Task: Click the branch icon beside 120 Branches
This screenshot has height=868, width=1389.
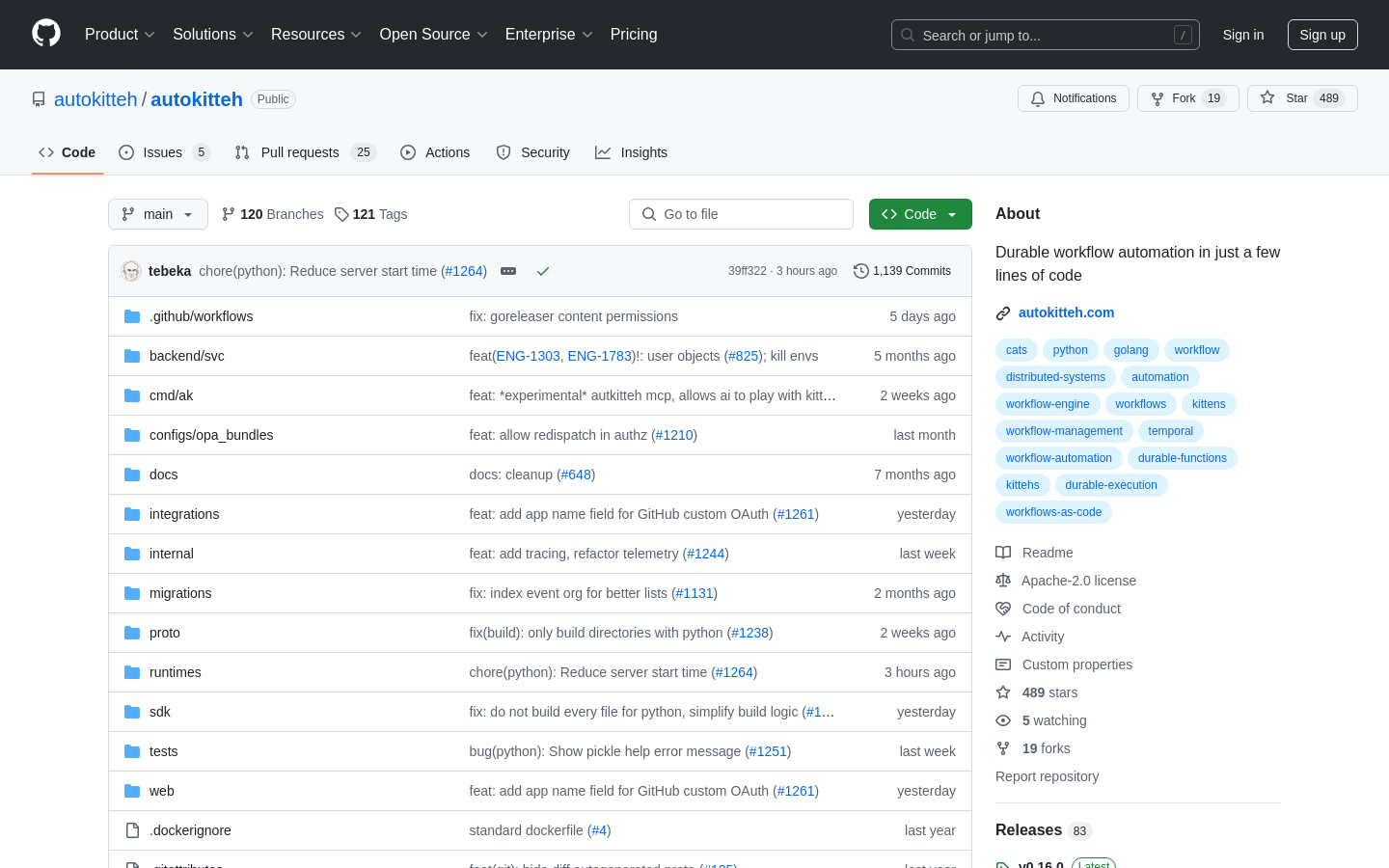Action: tap(229, 214)
